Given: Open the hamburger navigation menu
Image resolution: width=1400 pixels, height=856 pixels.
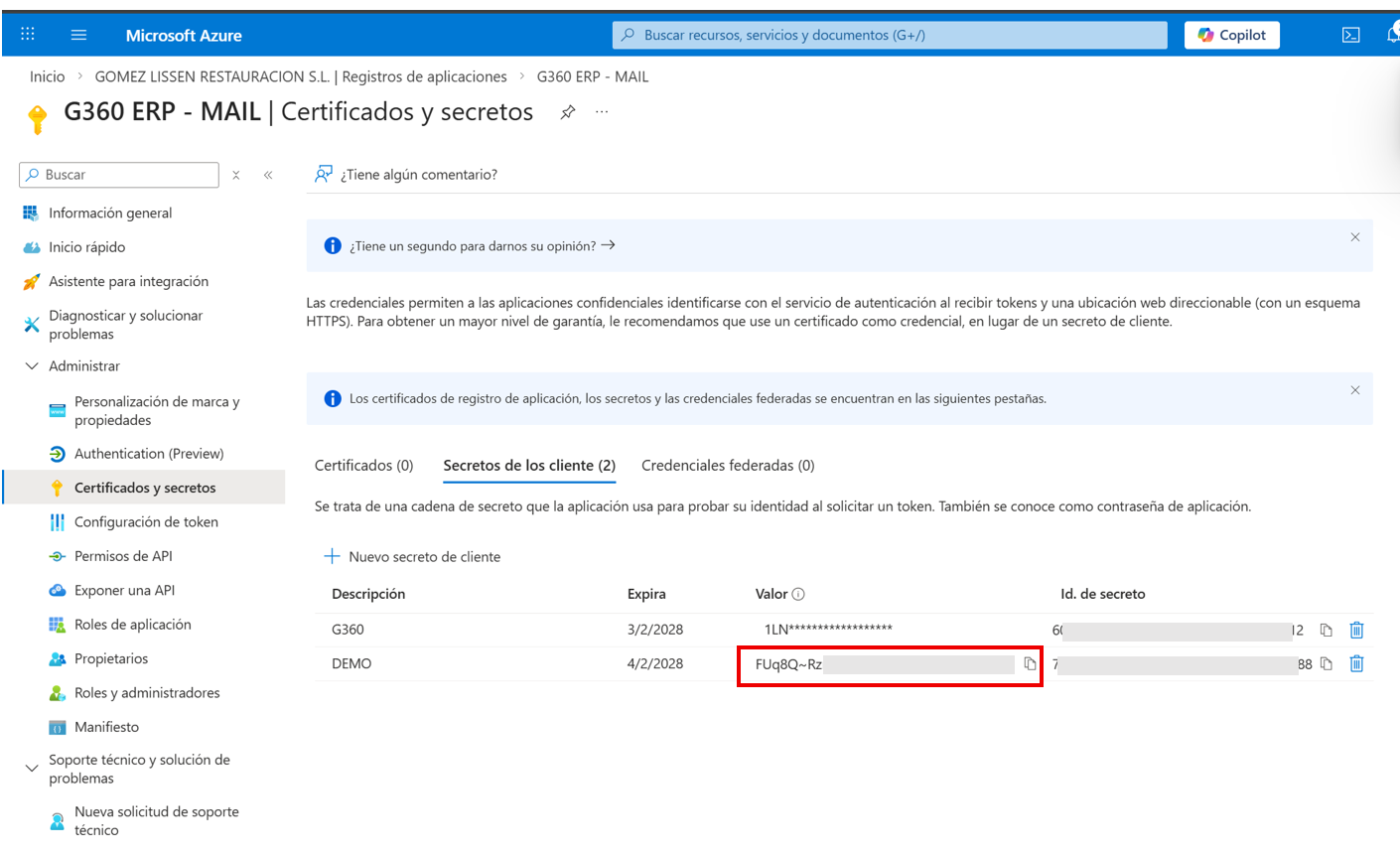Looking at the screenshot, I should click(x=78, y=35).
